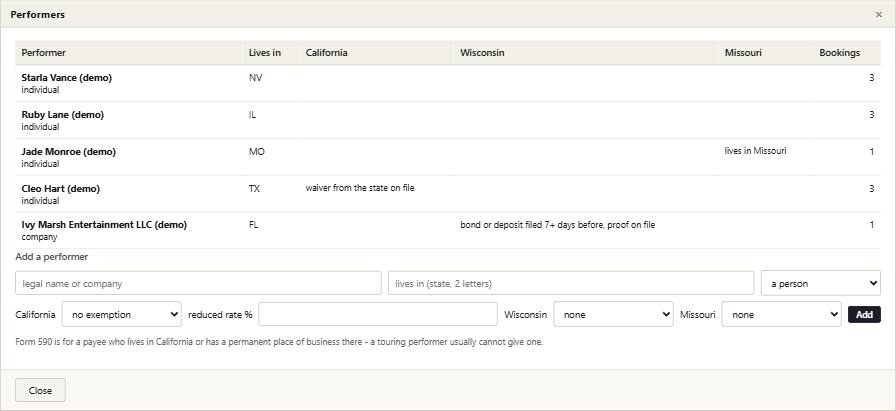
Task: Click the 'Add a performer' heading
Action: coord(51,257)
